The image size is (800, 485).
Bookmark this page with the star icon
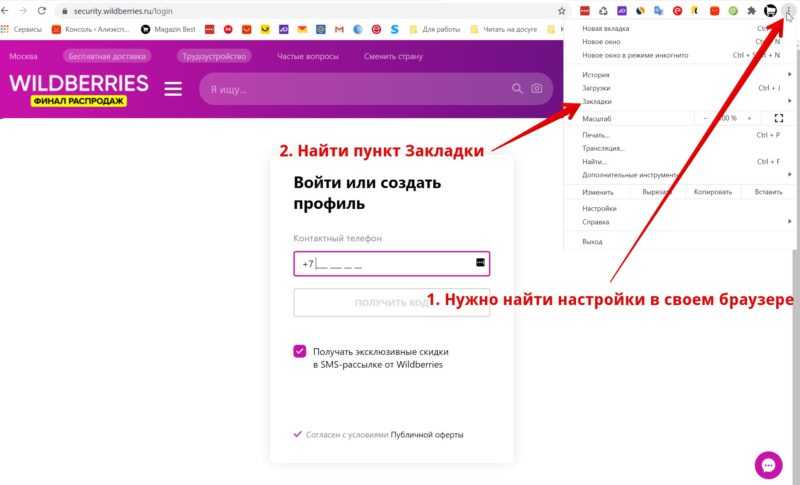[562, 11]
